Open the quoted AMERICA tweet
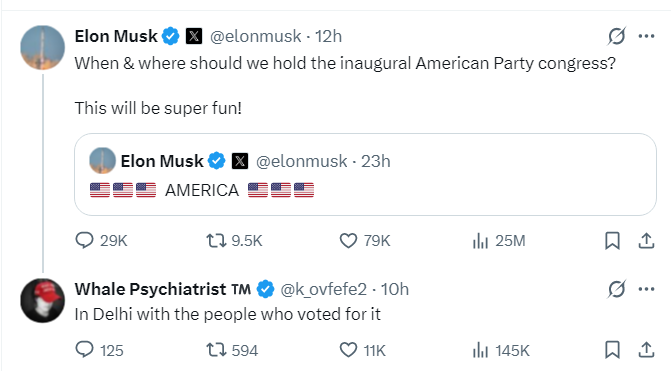The height and width of the screenshot is (371, 671). [365, 174]
